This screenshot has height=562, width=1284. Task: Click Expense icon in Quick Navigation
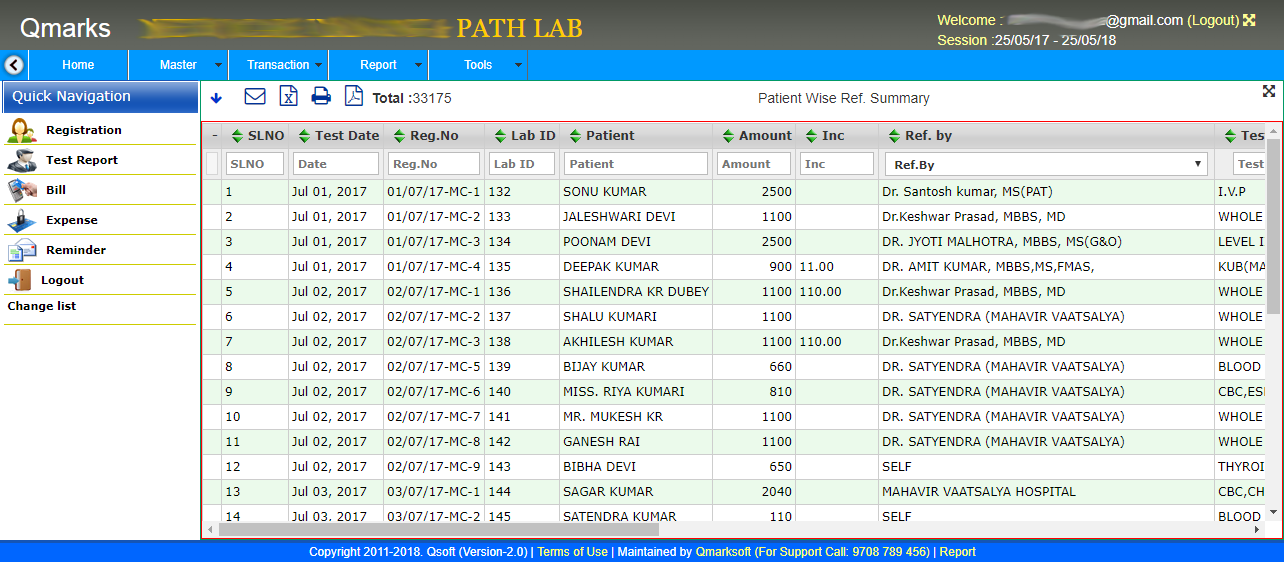point(21,220)
